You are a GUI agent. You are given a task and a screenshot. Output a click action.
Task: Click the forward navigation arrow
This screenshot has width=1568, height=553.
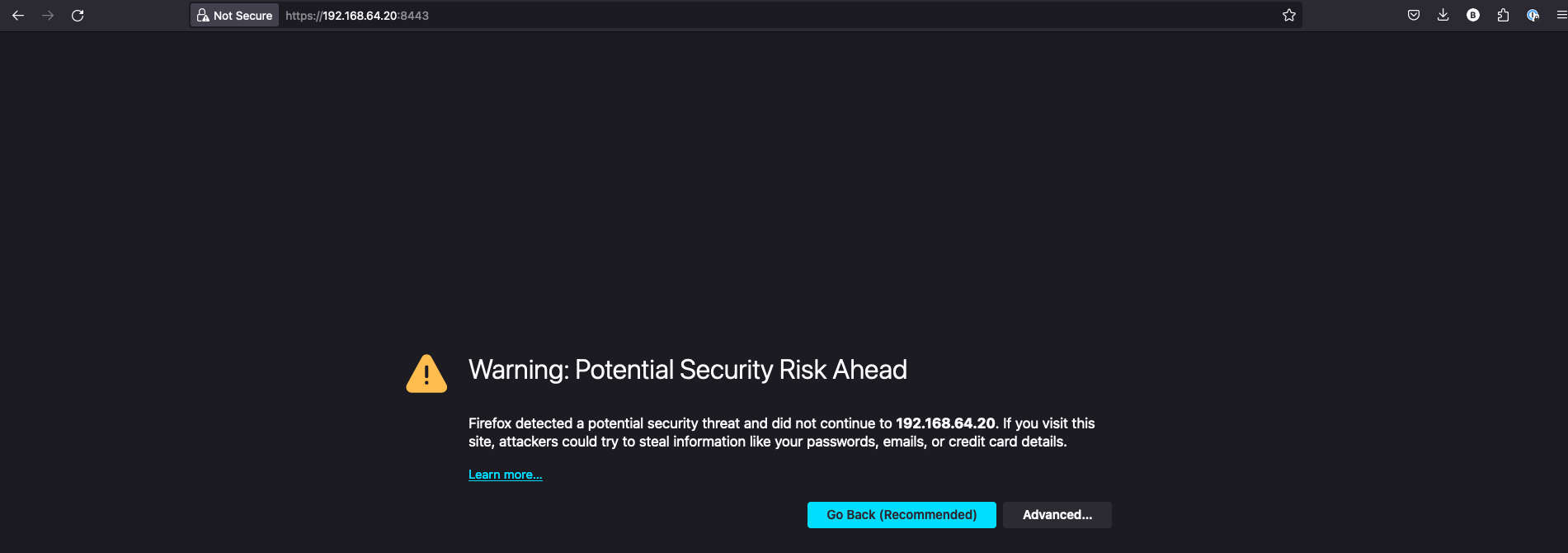tap(48, 16)
